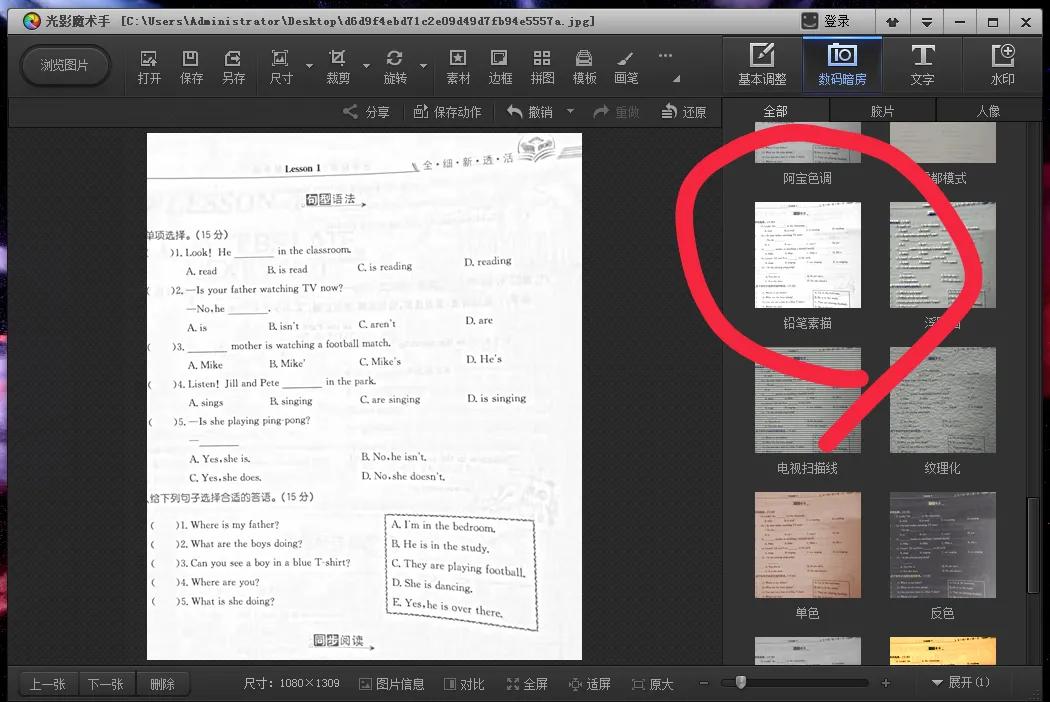Screen dimensions: 1050x702
Task: Switch to 文字 text tab
Action: click(922, 64)
